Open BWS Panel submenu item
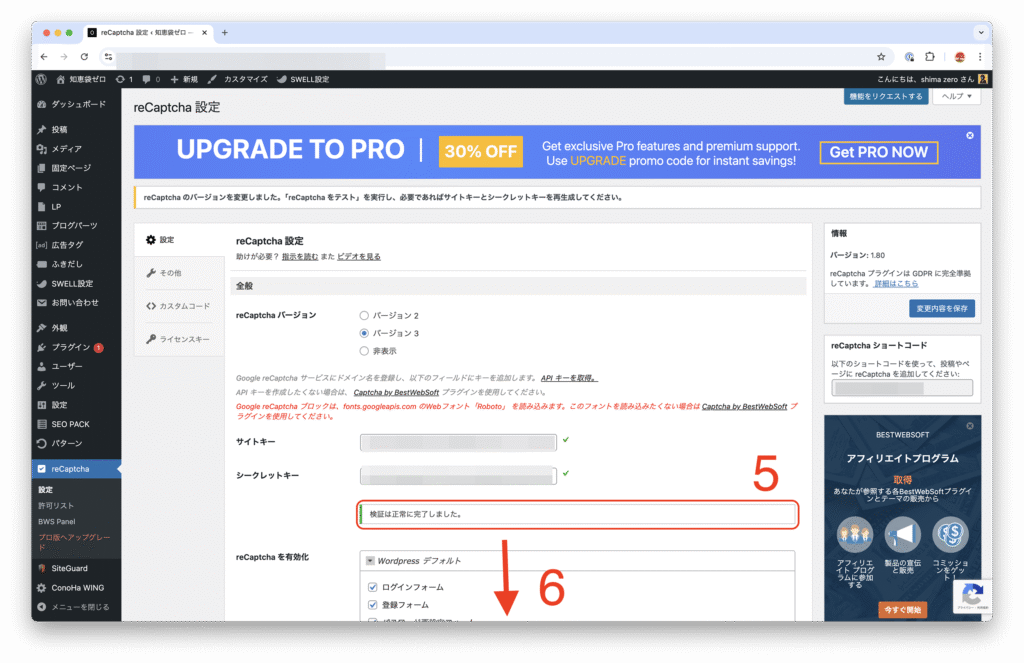 (56, 521)
